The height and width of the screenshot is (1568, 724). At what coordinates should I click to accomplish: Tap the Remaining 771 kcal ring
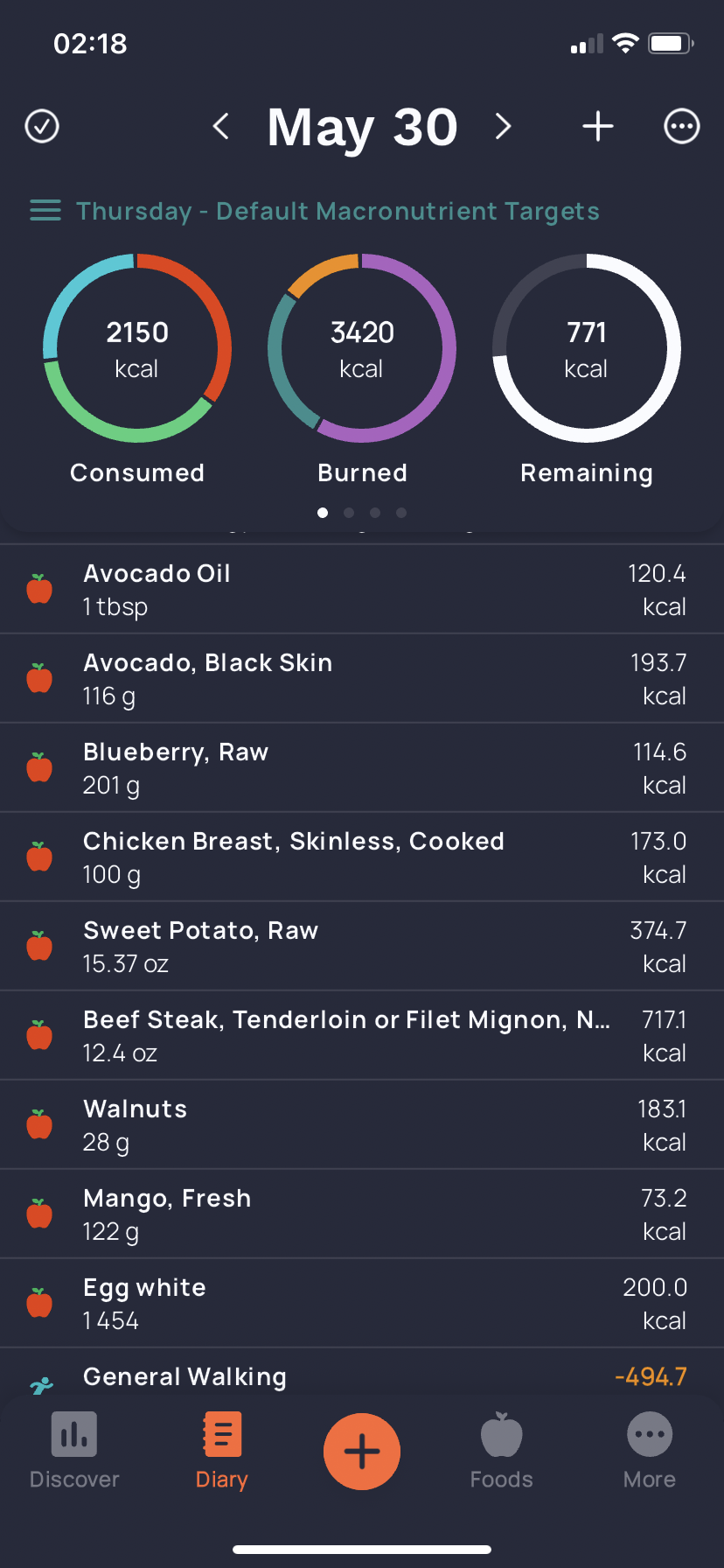tap(587, 348)
